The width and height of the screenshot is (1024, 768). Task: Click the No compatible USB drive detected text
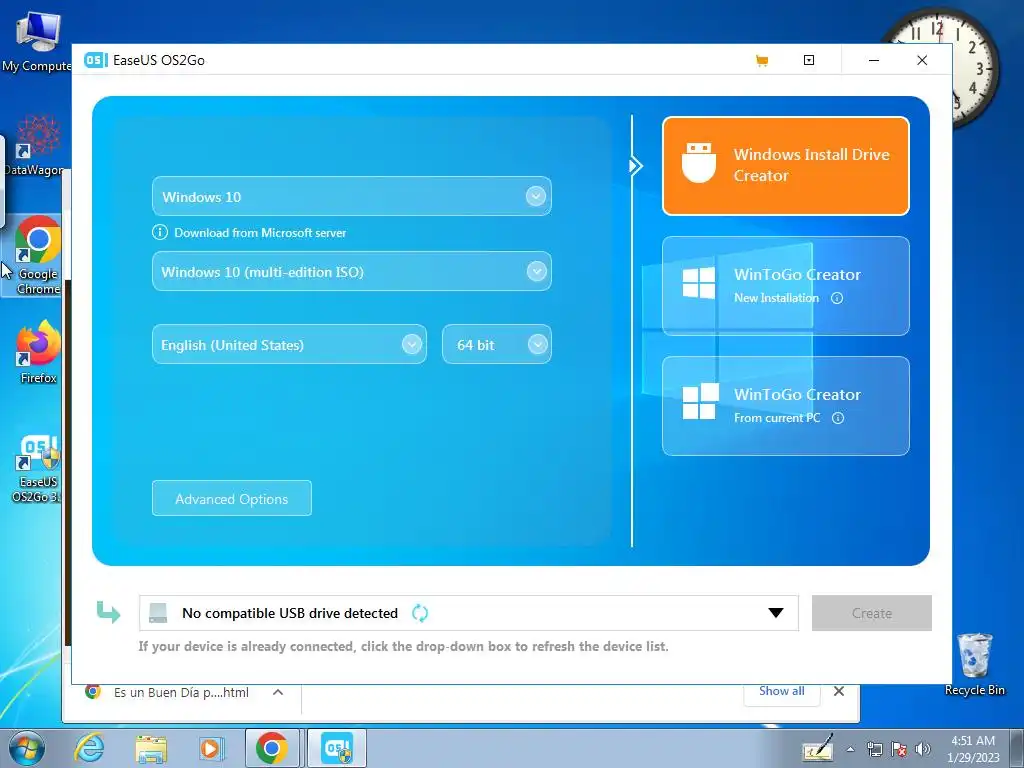coord(290,613)
